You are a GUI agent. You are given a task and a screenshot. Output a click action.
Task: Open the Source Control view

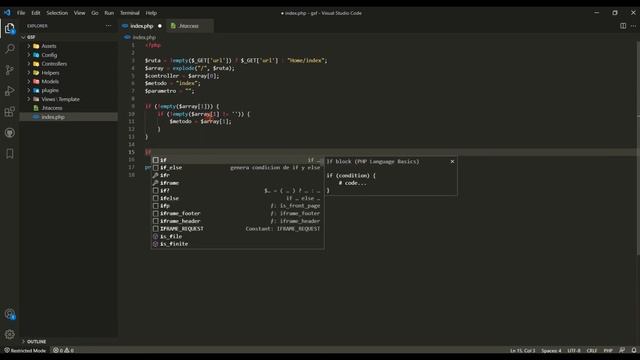[x=10, y=70]
